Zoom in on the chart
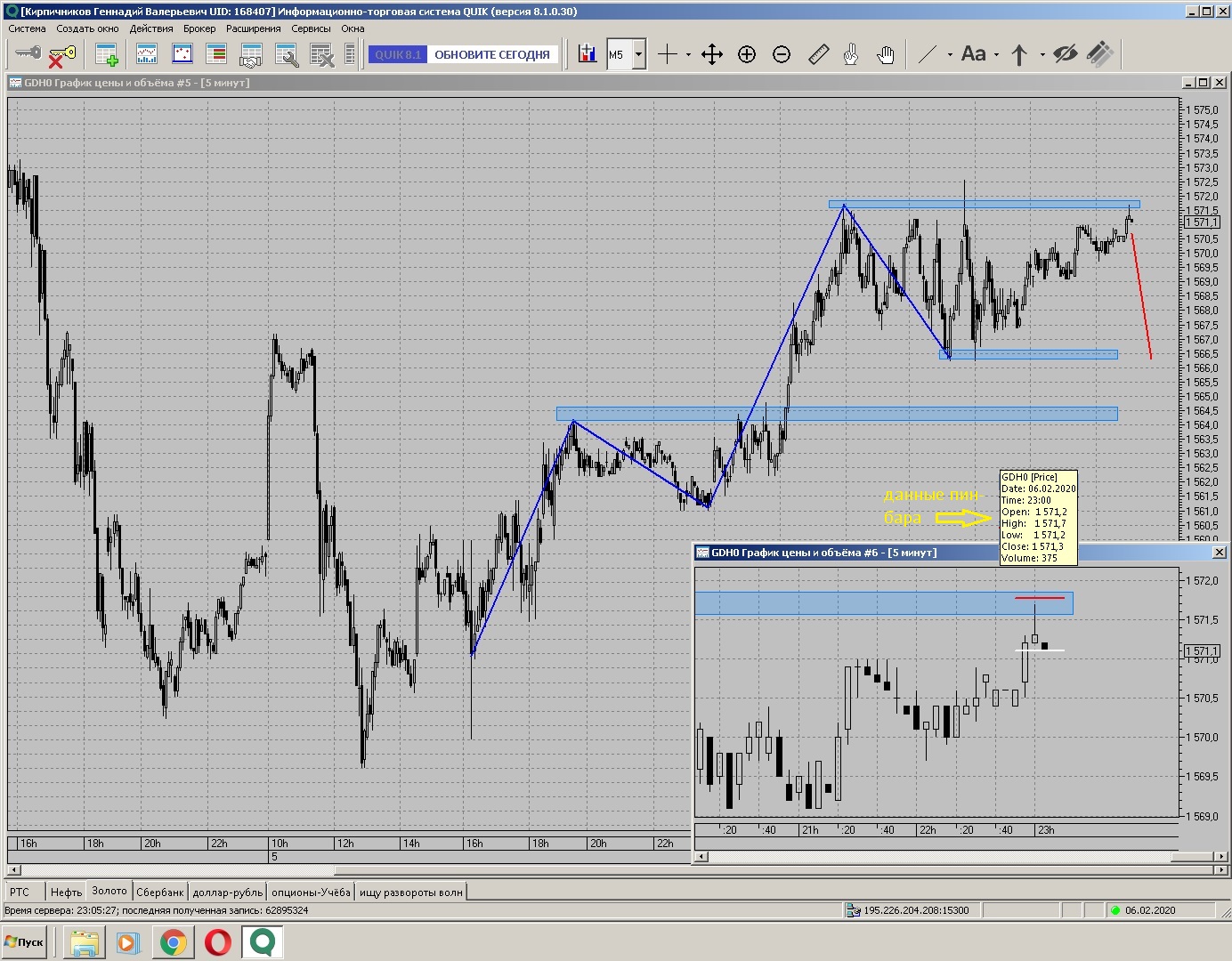Image resolution: width=1232 pixels, height=961 pixels. [747, 54]
